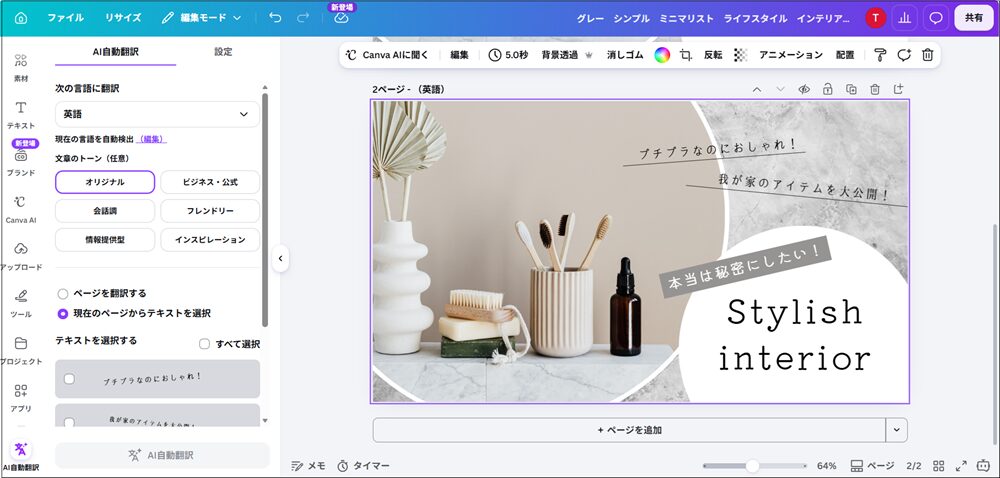Select the ページを翻訳する radio button
The image size is (1000, 478).
62,294
